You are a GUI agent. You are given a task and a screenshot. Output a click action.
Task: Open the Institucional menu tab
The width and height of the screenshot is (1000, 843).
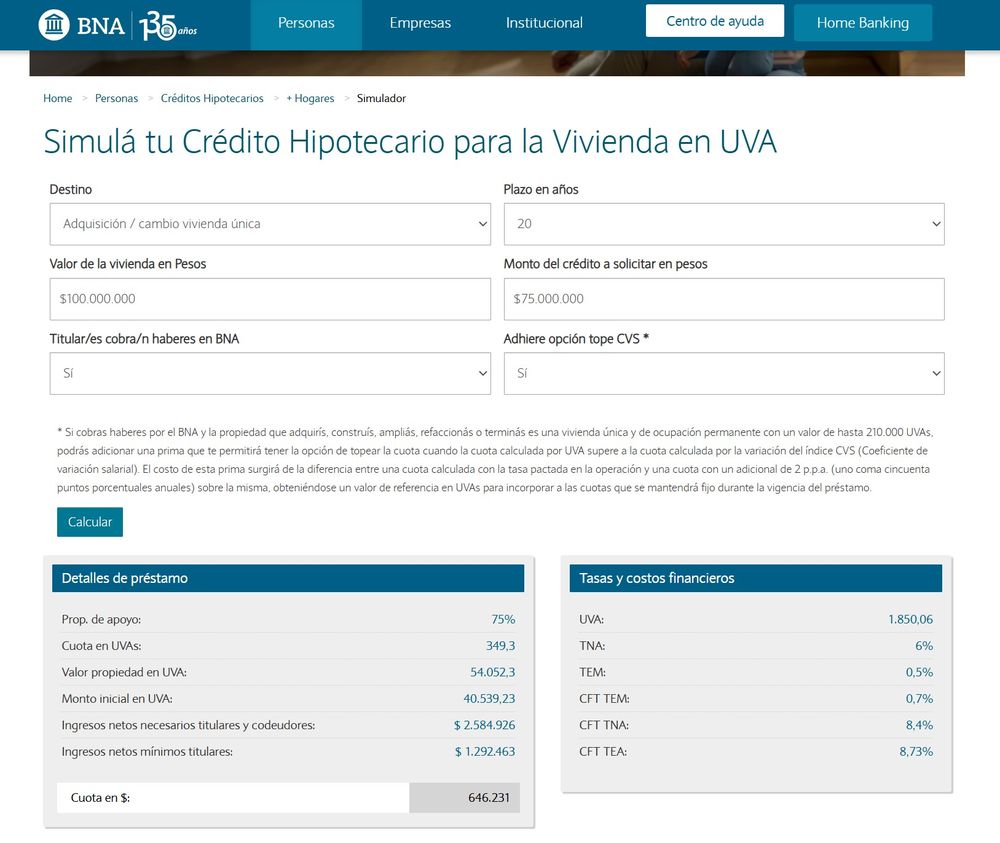[x=544, y=23]
